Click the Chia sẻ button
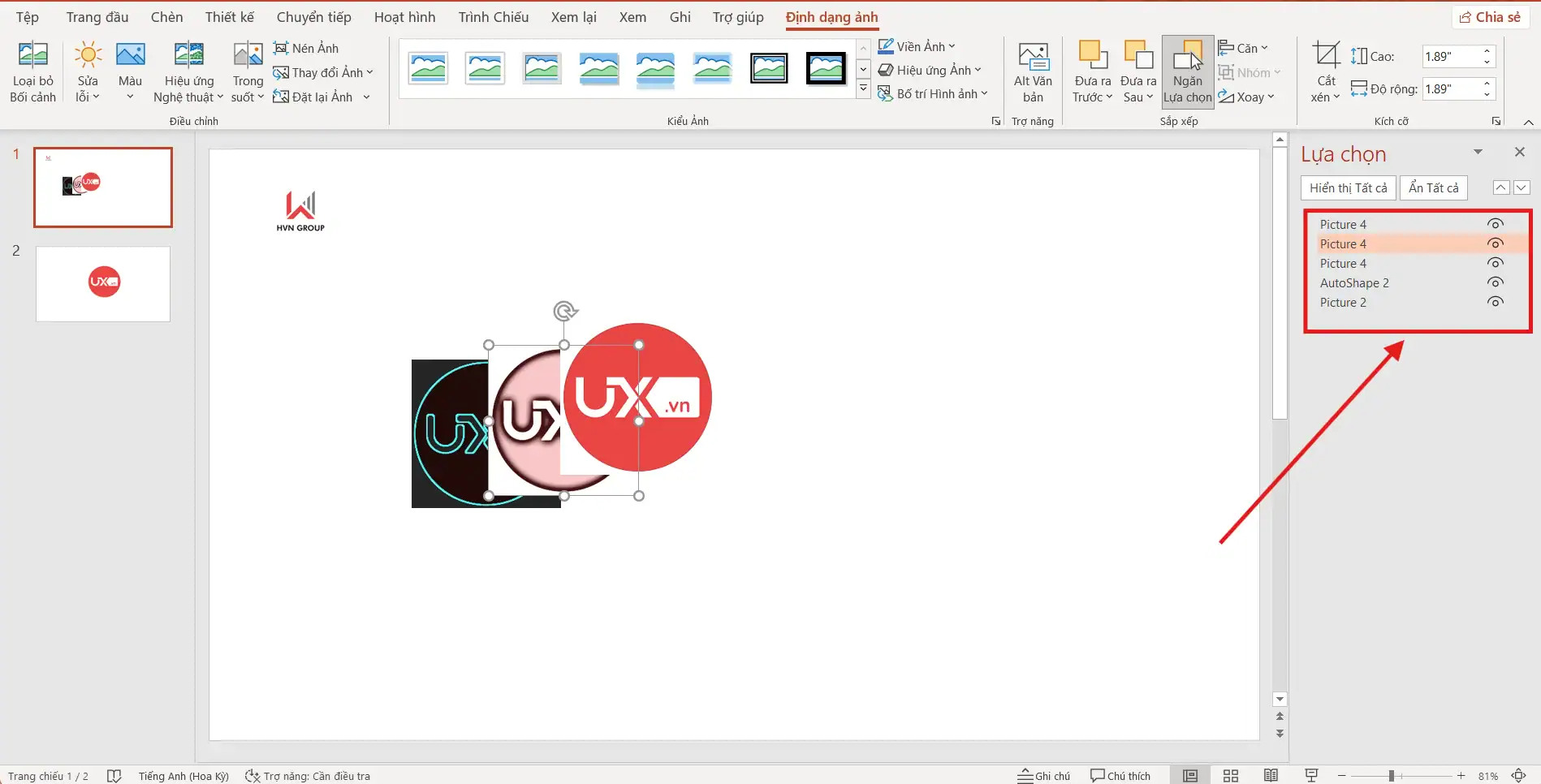The image size is (1541, 784). pyautogui.click(x=1490, y=15)
